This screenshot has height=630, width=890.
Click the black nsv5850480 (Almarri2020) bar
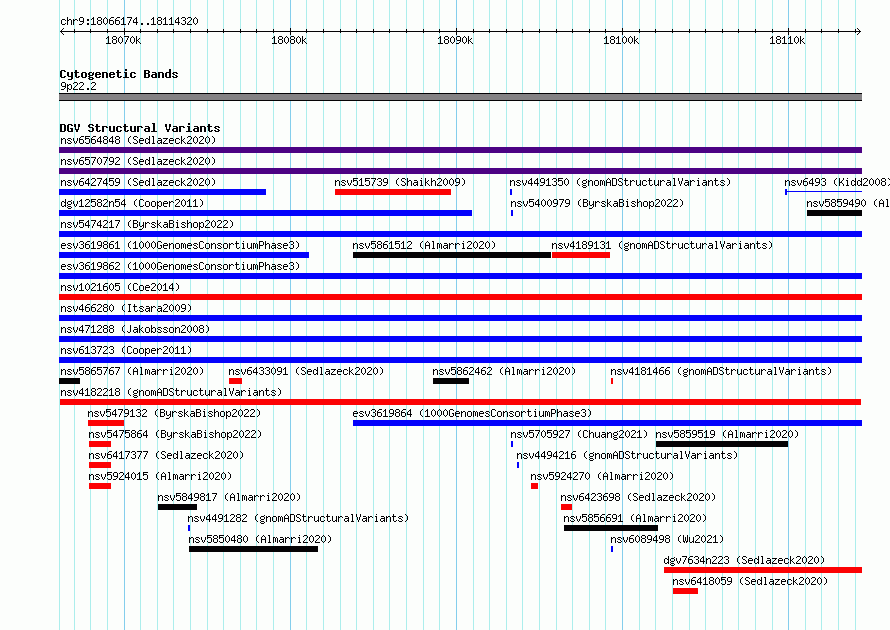253,549
